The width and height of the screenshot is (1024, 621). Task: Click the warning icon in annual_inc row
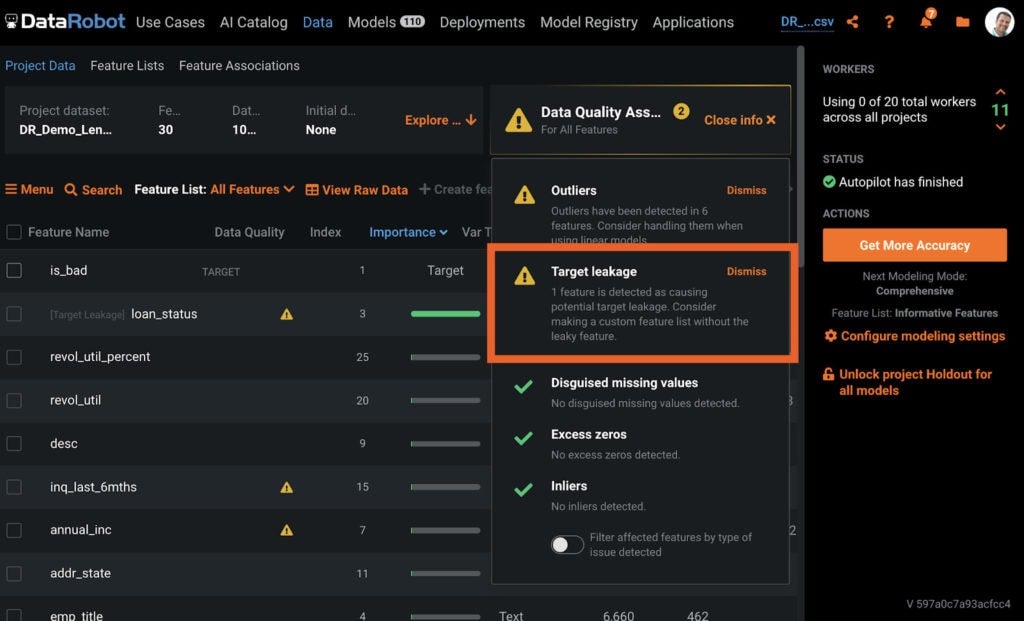pyautogui.click(x=287, y=530)
